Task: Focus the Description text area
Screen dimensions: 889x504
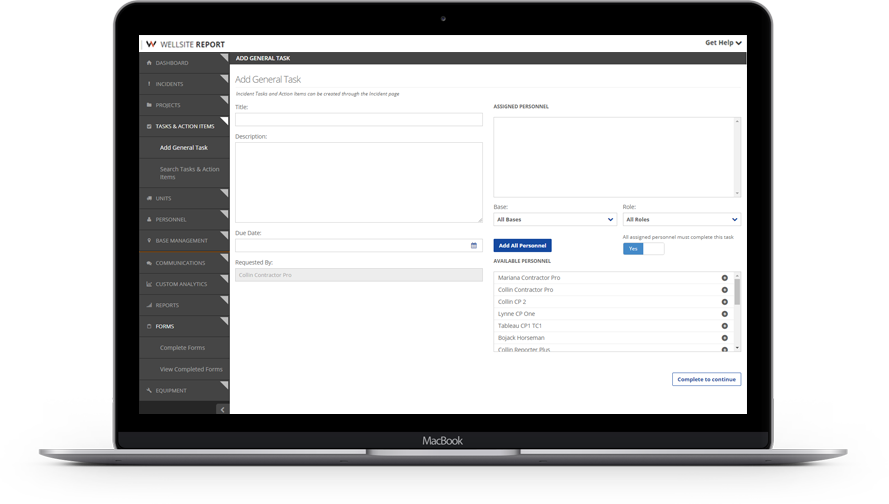Action: click(359, 183)
